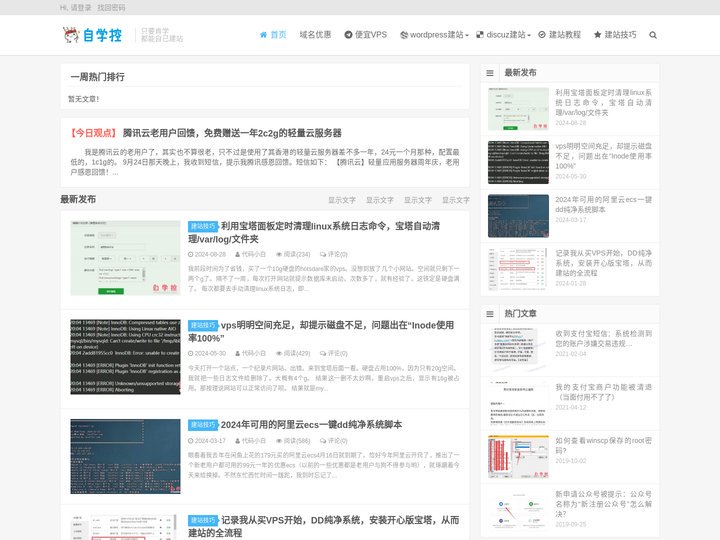Image resolution: width=720 pixels, height=540 pixels.
Task: Open the 利用宝塔面板定时清理linux post title
Action: (314, 232)
